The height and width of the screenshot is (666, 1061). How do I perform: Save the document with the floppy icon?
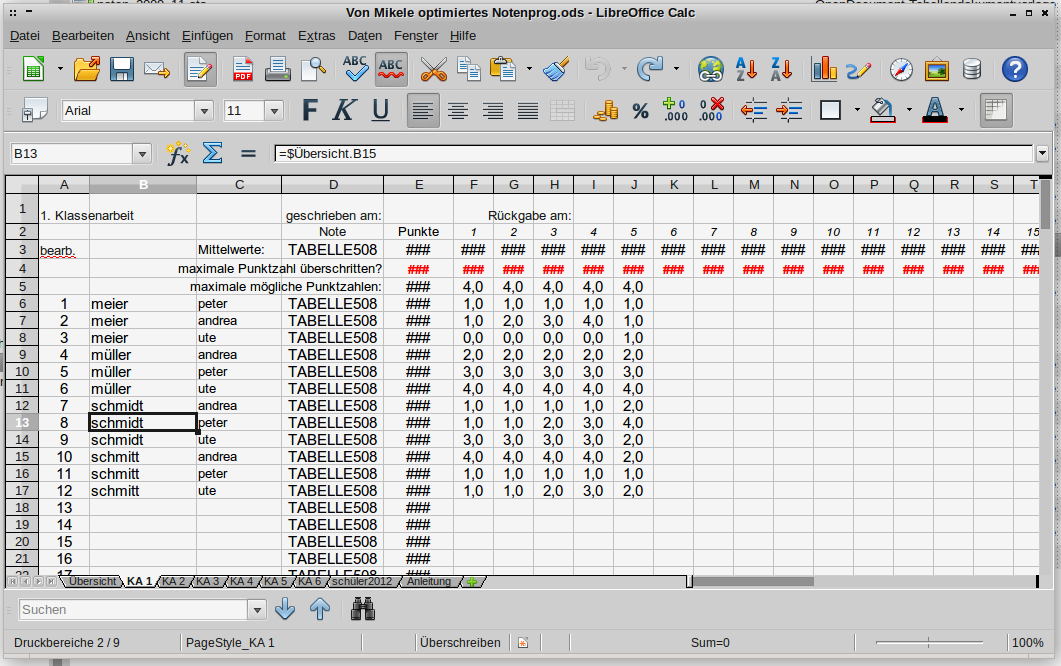(x=122, y=69)
